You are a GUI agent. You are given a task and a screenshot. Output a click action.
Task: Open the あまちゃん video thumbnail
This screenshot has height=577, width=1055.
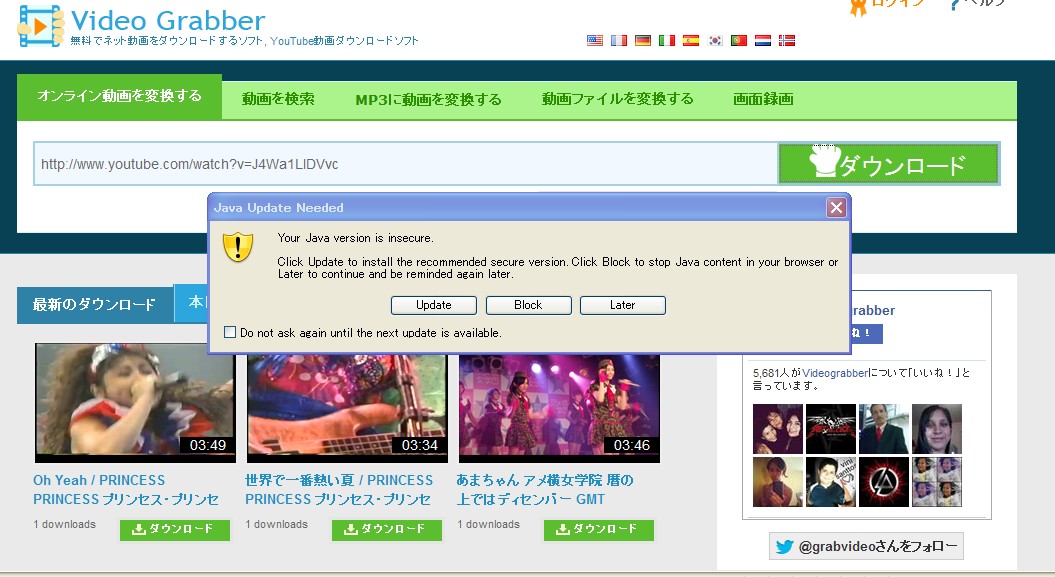click(x=559, y=408)
